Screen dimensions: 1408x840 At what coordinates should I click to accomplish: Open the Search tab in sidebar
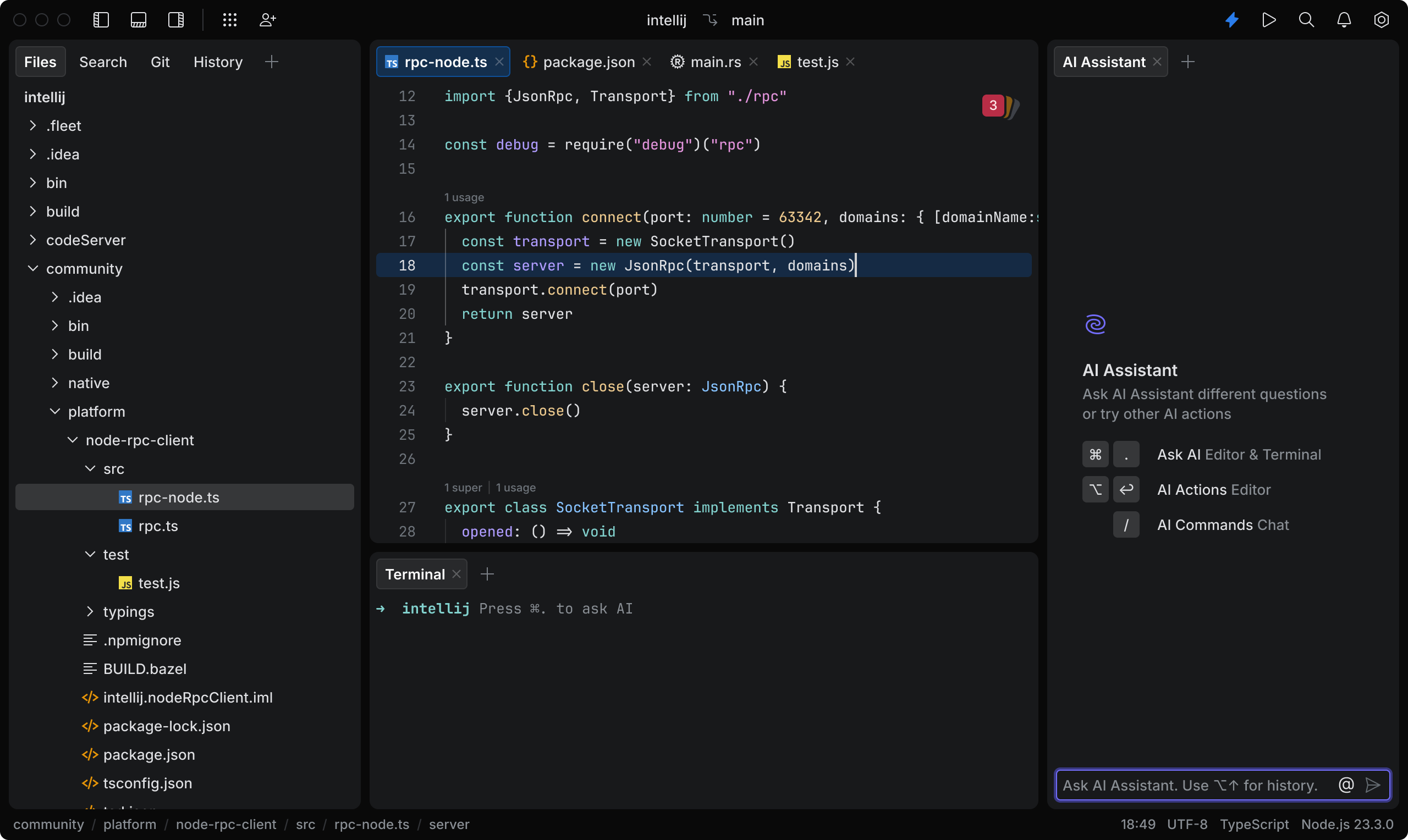point(102,62)
